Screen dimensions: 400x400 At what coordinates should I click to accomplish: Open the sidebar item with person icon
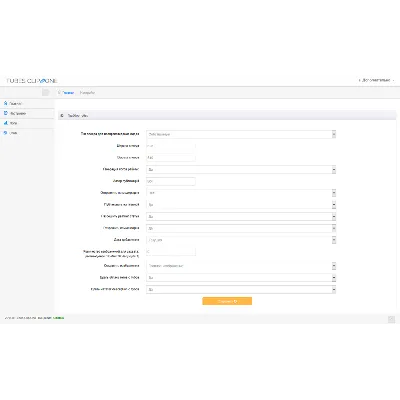(27, 103)
